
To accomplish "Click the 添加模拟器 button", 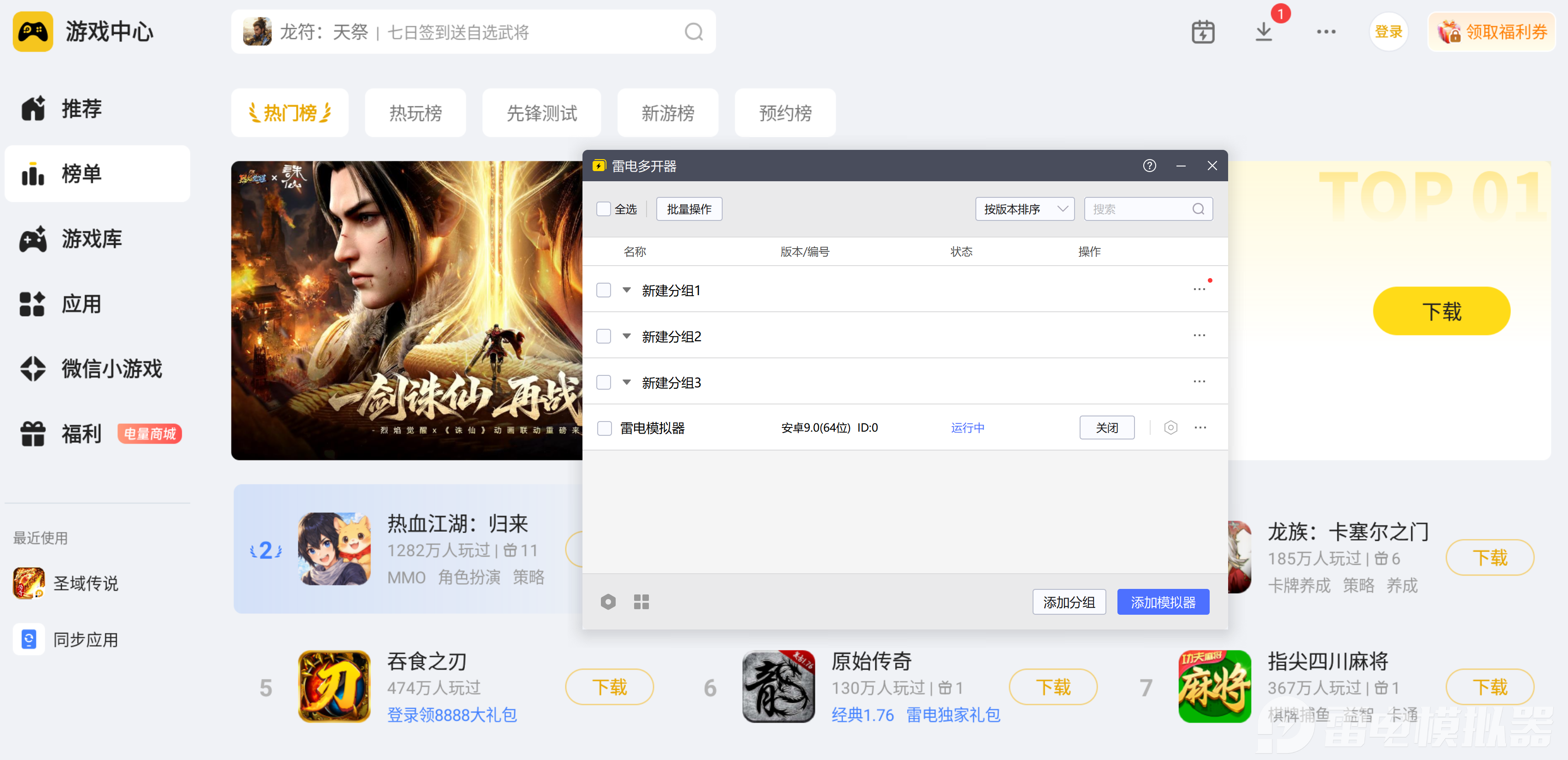I will point(1162,602).
